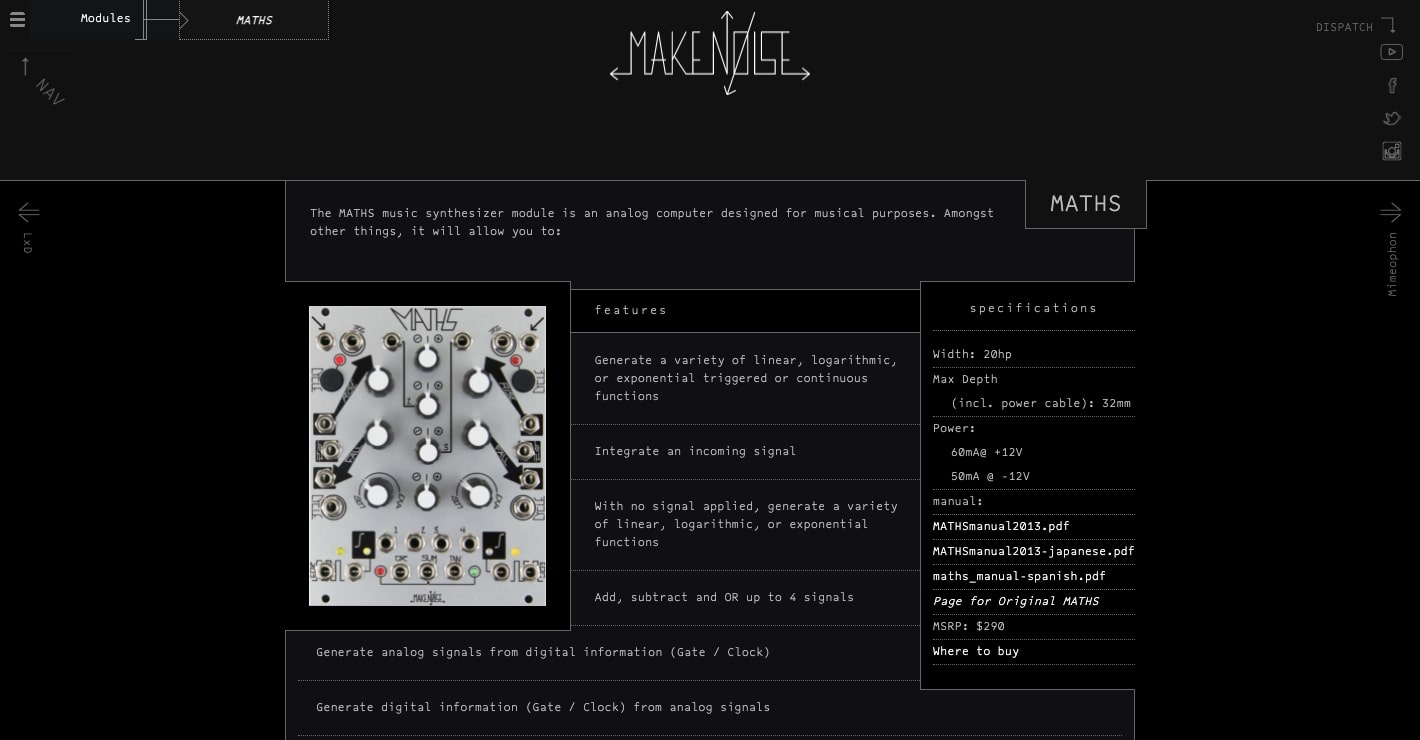The image size is (1420, 740).
Task: Open the MATHS module product image
Action: tap(427, 456)
